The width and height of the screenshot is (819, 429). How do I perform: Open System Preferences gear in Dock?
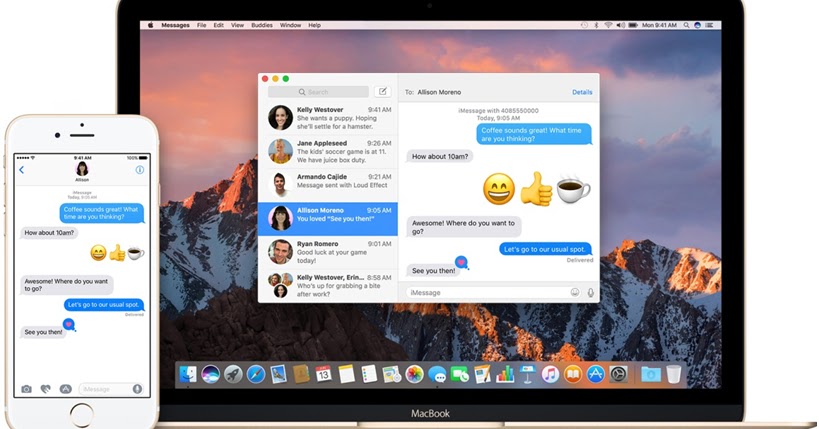coord(618,374)
